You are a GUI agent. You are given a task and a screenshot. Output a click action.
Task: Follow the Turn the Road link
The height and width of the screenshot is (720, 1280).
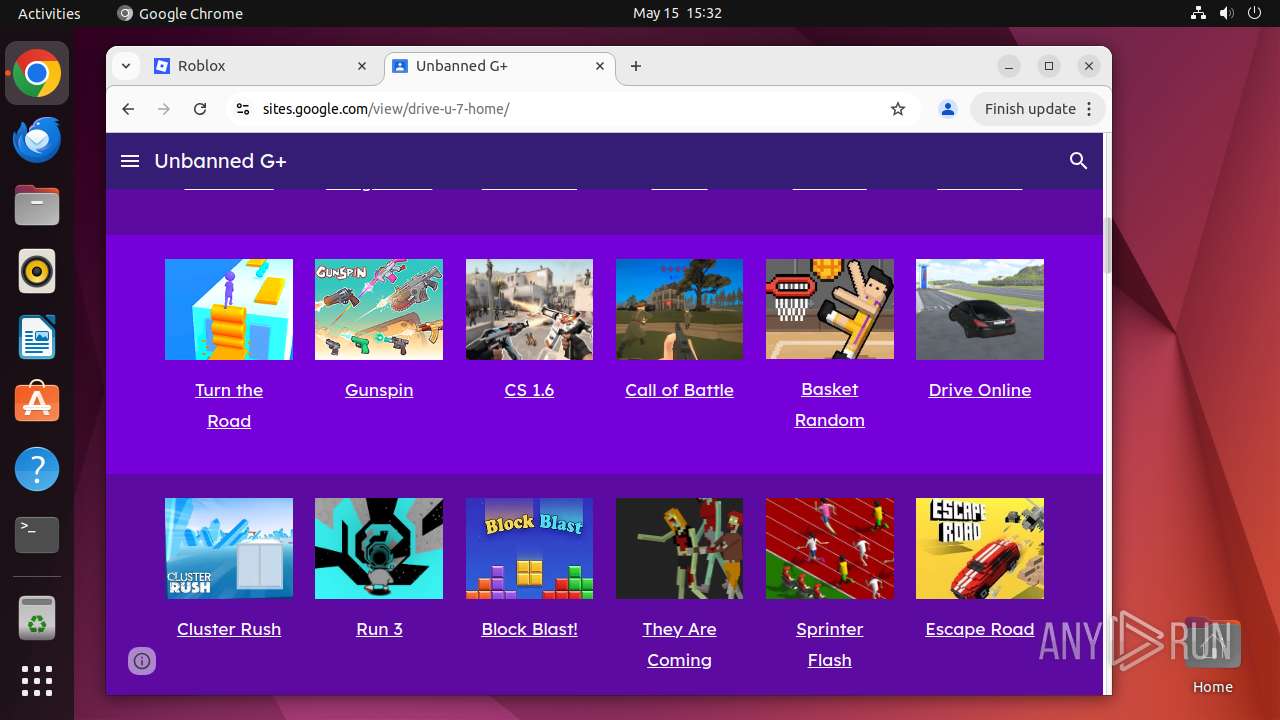pyautogui.click(x=229, y=405)
